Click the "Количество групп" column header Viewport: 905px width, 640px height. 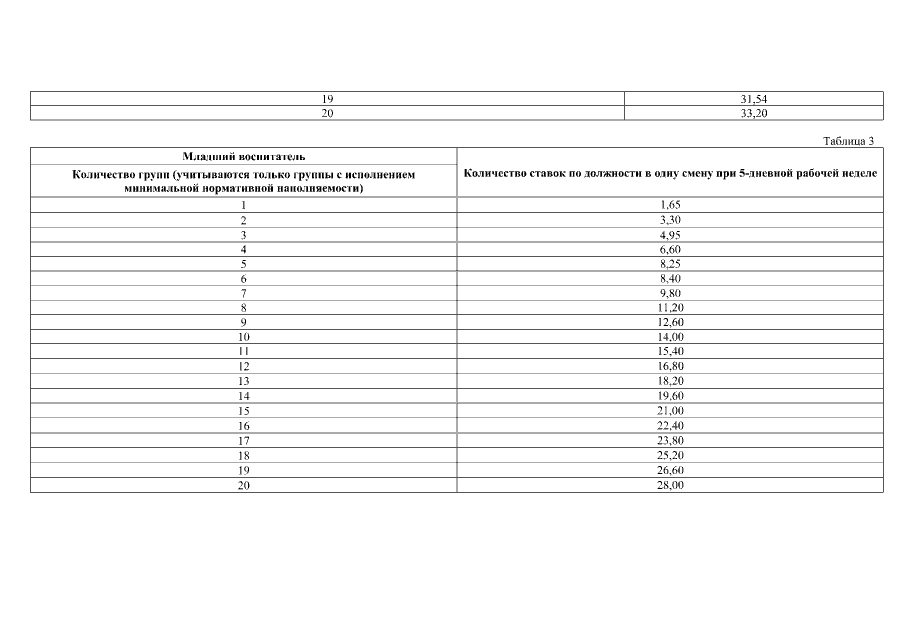click(244, 180)
